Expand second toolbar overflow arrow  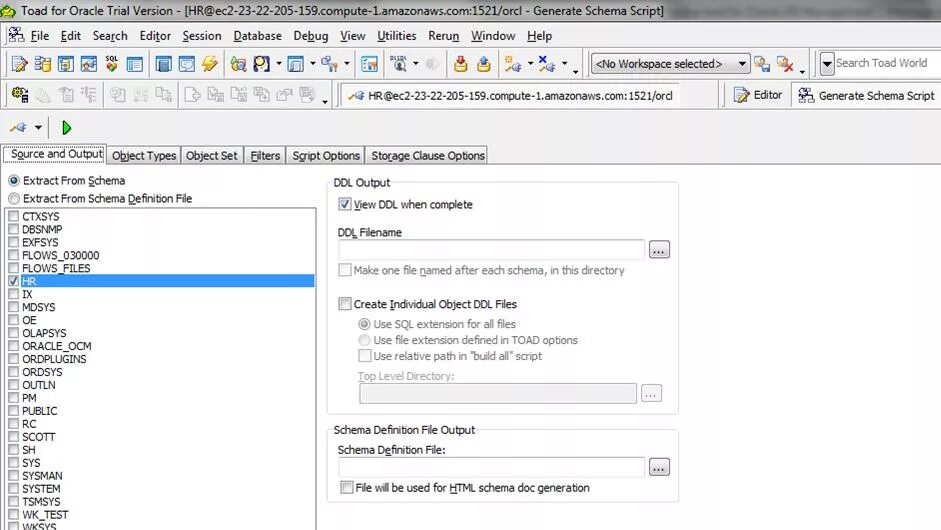click(x=325, y=101)
